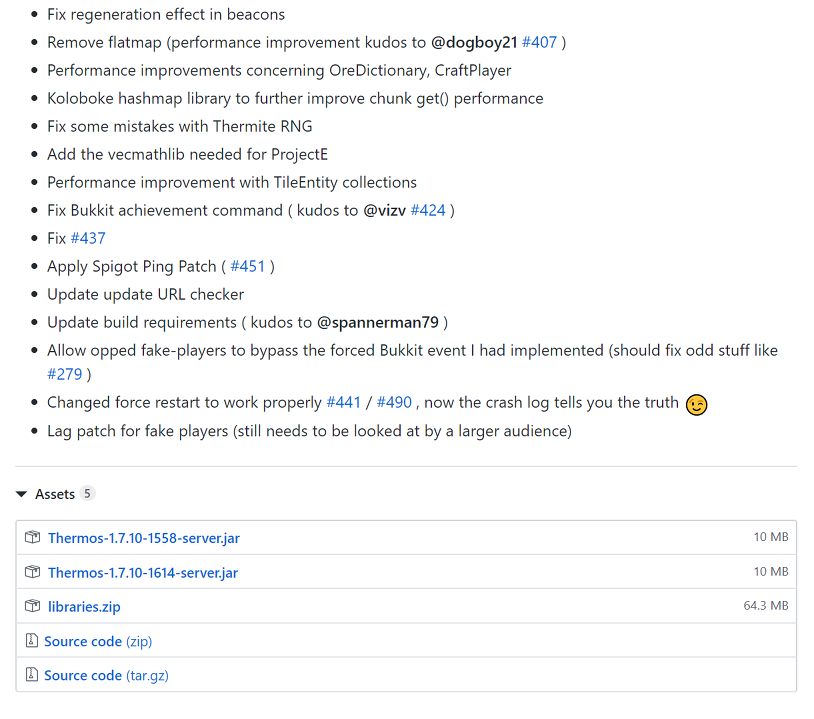Click zip file icon beside Source code (zip)
The height and width of the screenshot is (719, 814).
tap(32, 641)
